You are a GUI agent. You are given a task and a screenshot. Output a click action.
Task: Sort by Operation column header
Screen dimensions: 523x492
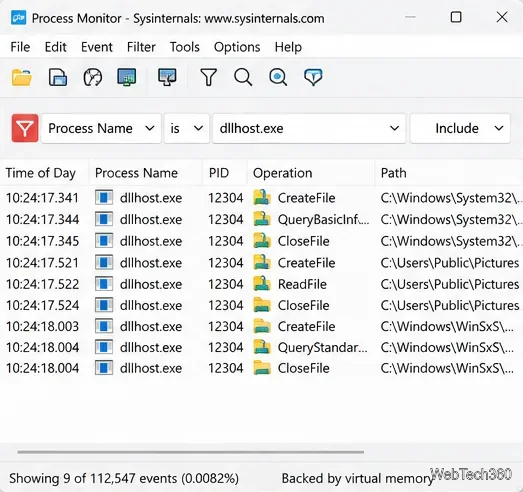coord(311,173)
